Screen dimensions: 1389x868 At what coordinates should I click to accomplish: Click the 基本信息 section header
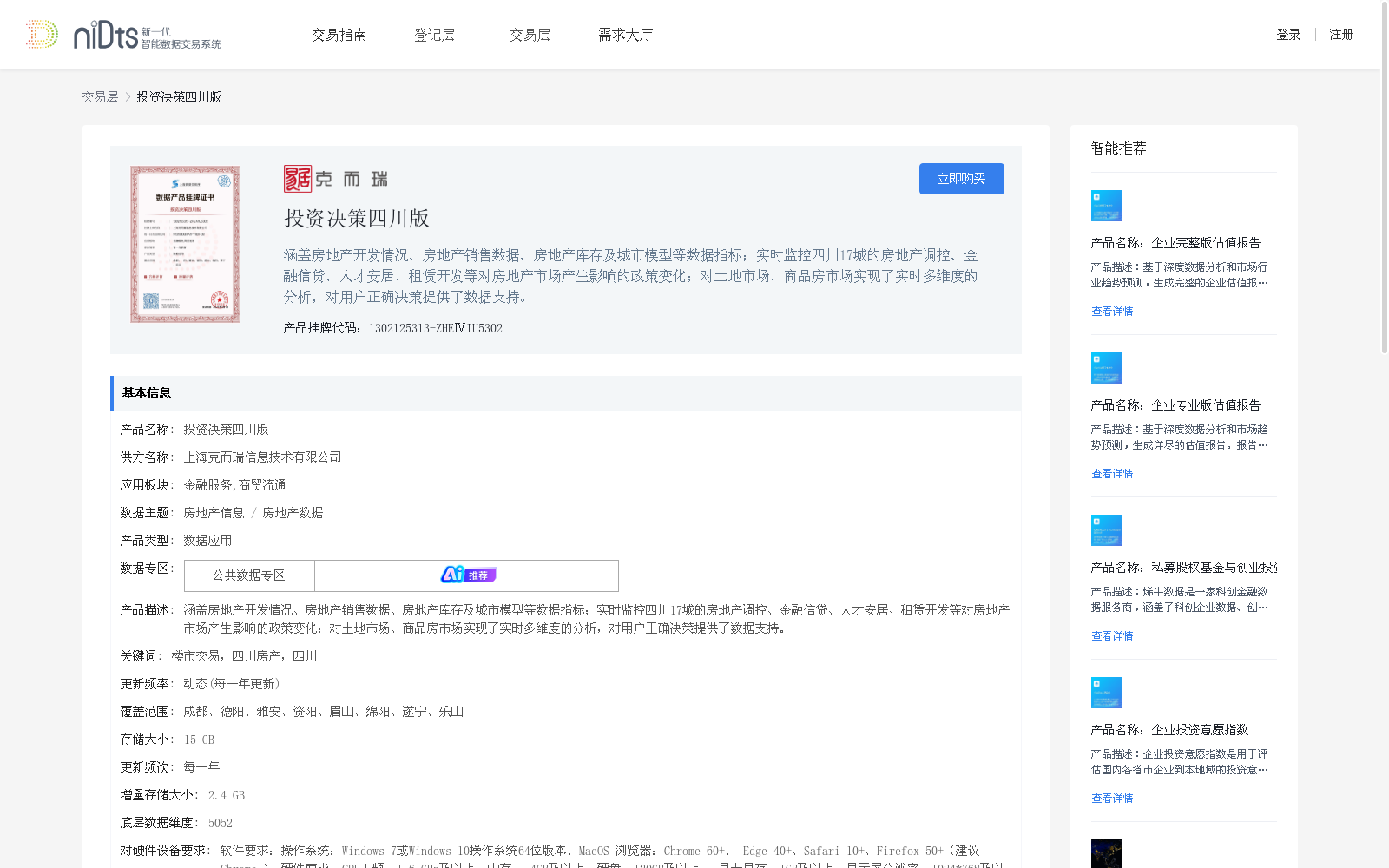coord(565,393)
